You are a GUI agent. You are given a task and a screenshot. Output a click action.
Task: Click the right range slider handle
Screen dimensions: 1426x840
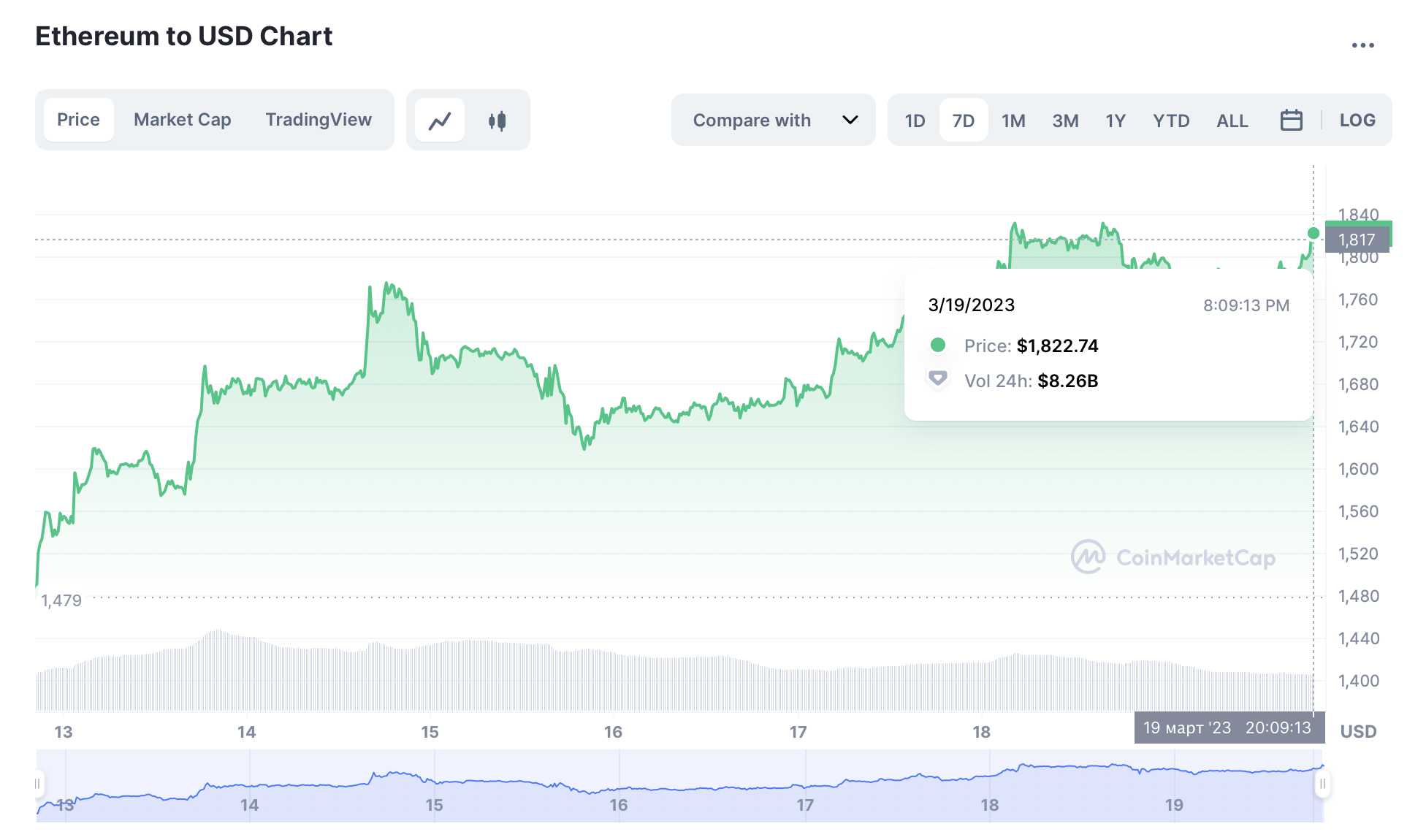point(1322,784)
